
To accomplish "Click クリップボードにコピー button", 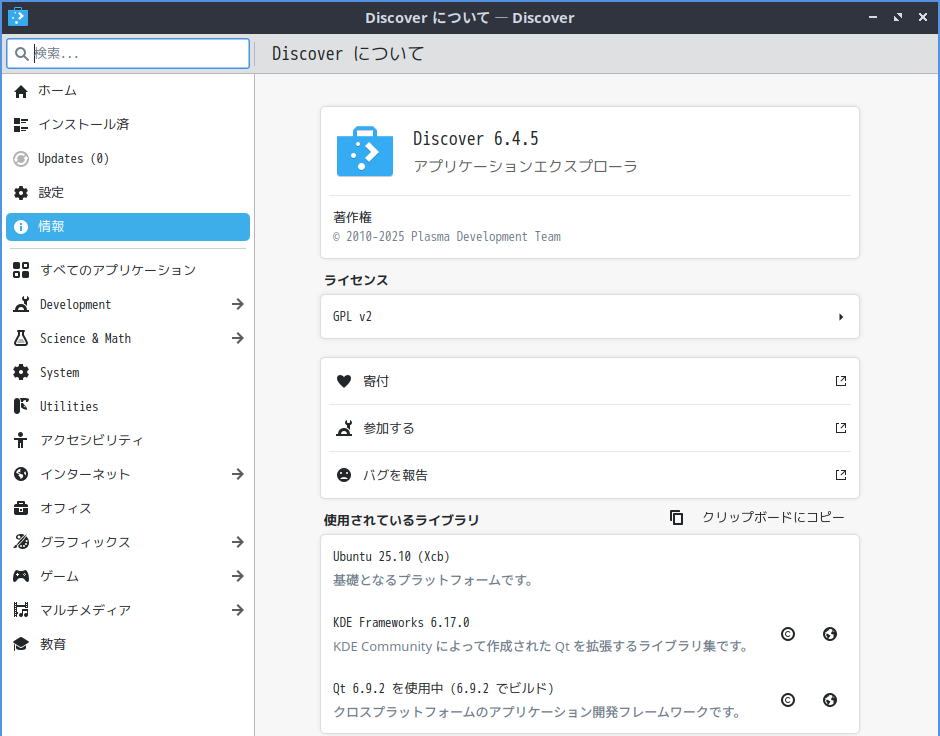I will [x=757, y=517].
